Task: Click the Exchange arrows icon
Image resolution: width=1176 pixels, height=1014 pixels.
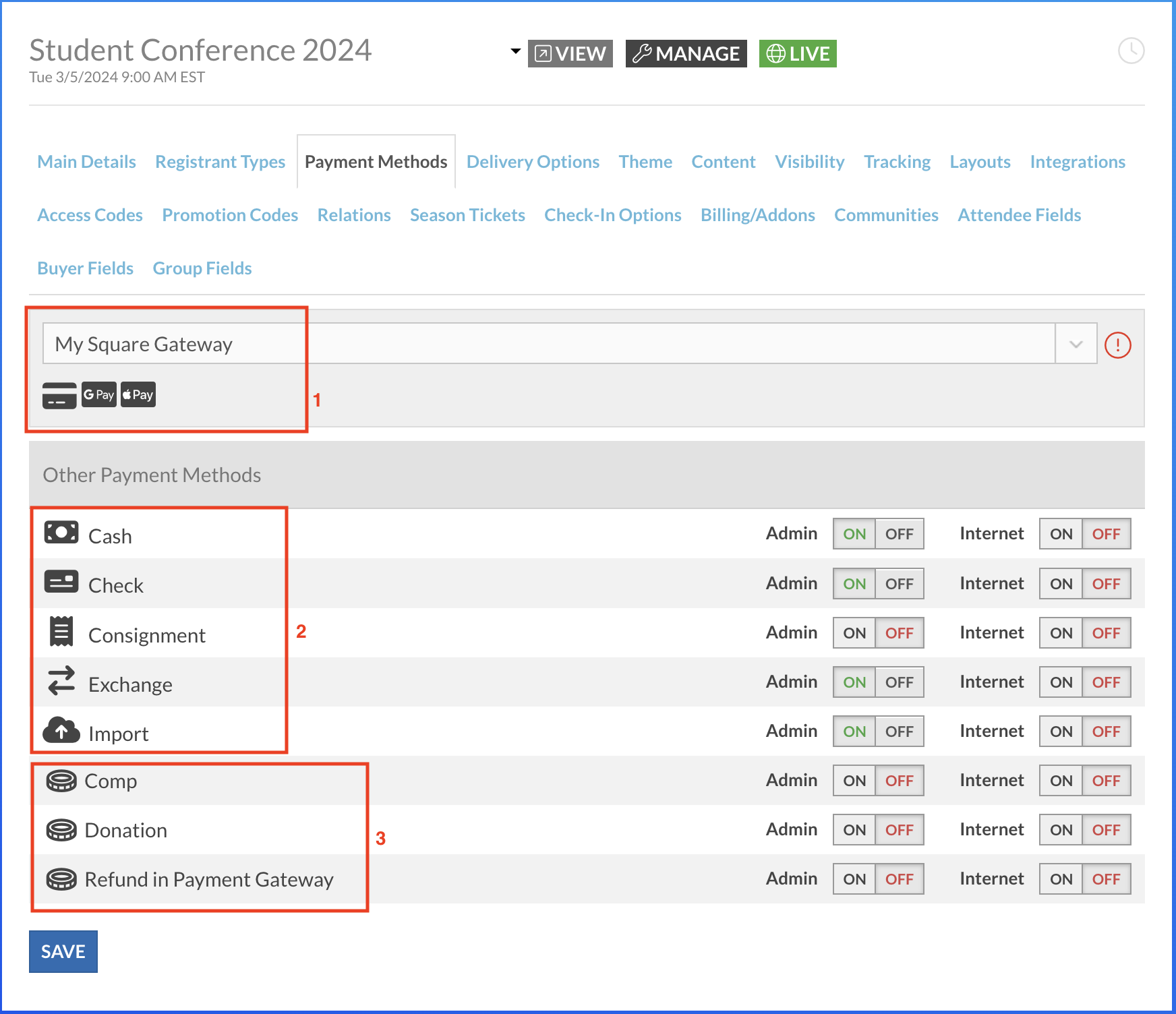Action: (x=61, y=681)
